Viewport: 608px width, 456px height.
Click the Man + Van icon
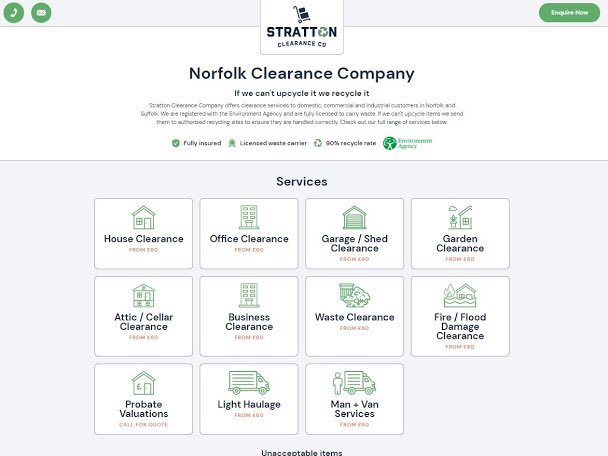[x=354, y=383]
